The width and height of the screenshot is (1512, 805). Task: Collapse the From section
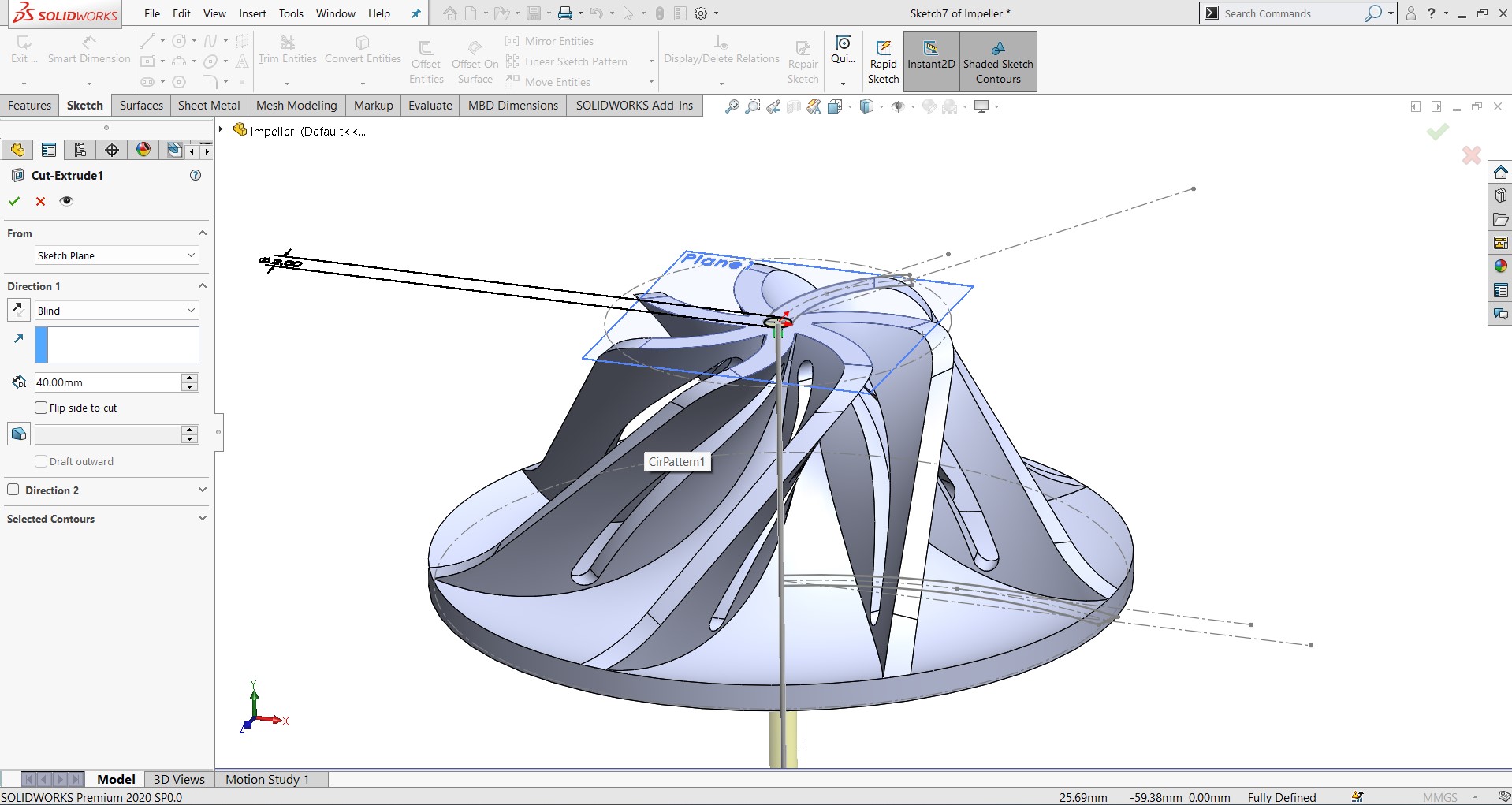coord(203,233)
